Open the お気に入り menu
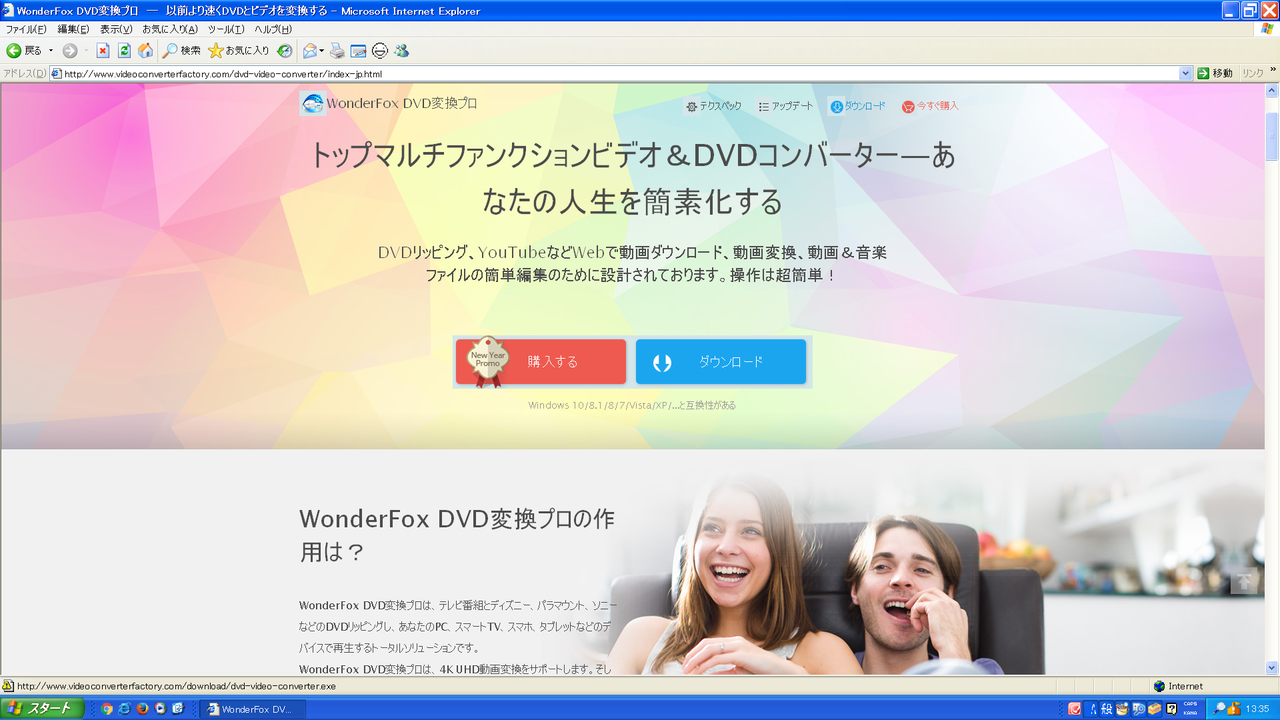 (x=170, y=29)
